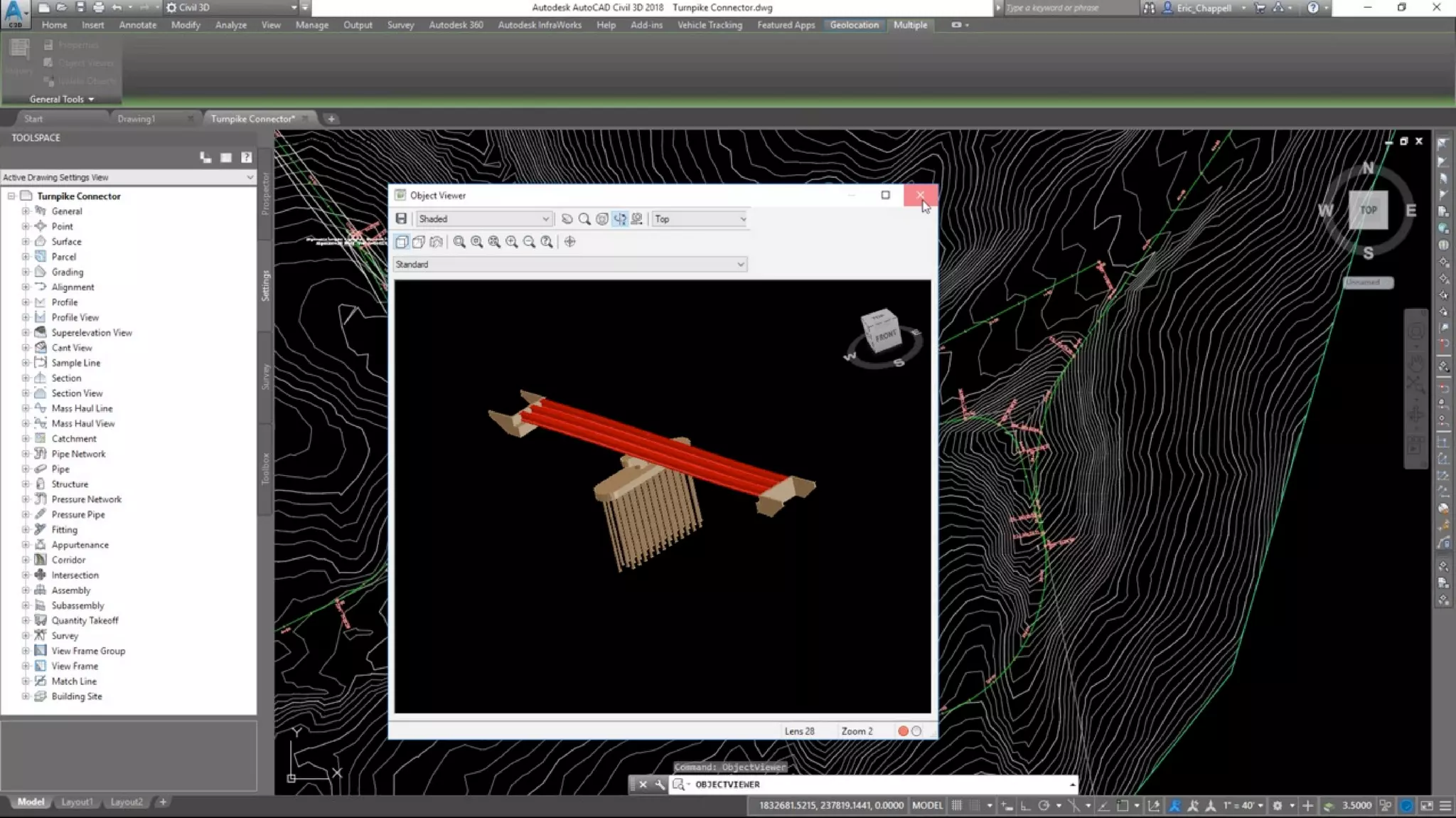
Task: Click the wrench customize icon on command line
Action: click(660, 785)
